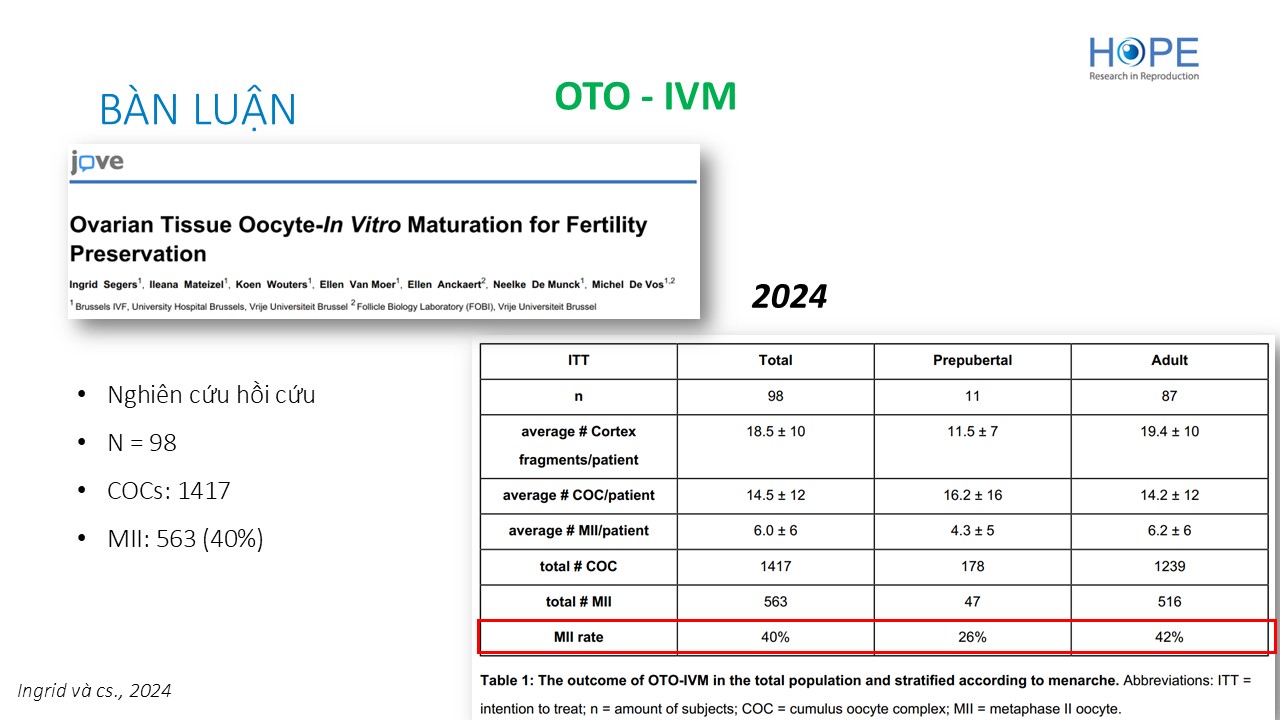Click the "Ingrid và cs., 2024" citation
The width and height of the screenshot is (1280, 720).
[x=94, y=690]
